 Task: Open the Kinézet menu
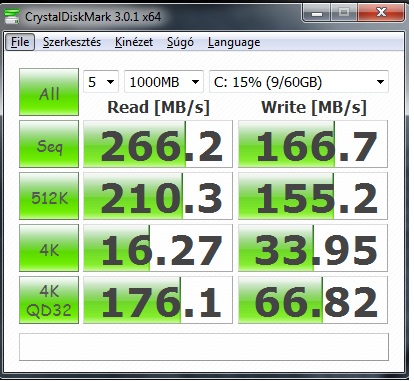134,42
